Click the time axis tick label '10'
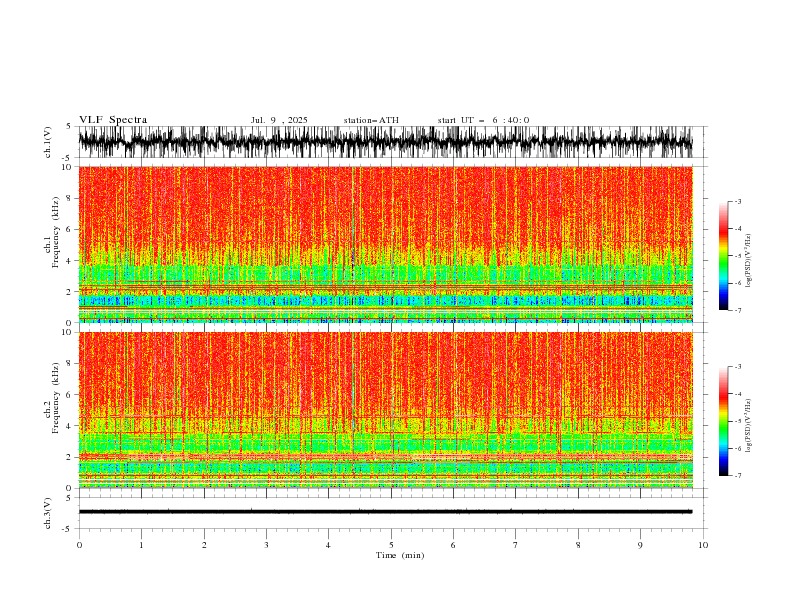 (703, 545)
